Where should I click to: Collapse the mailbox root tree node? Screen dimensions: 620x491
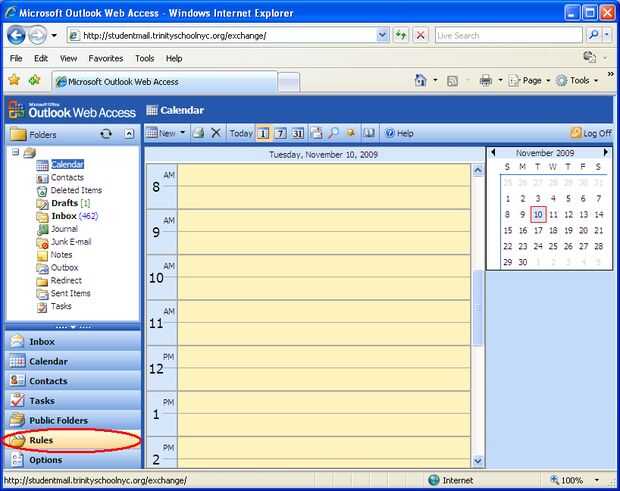[15, 152]
